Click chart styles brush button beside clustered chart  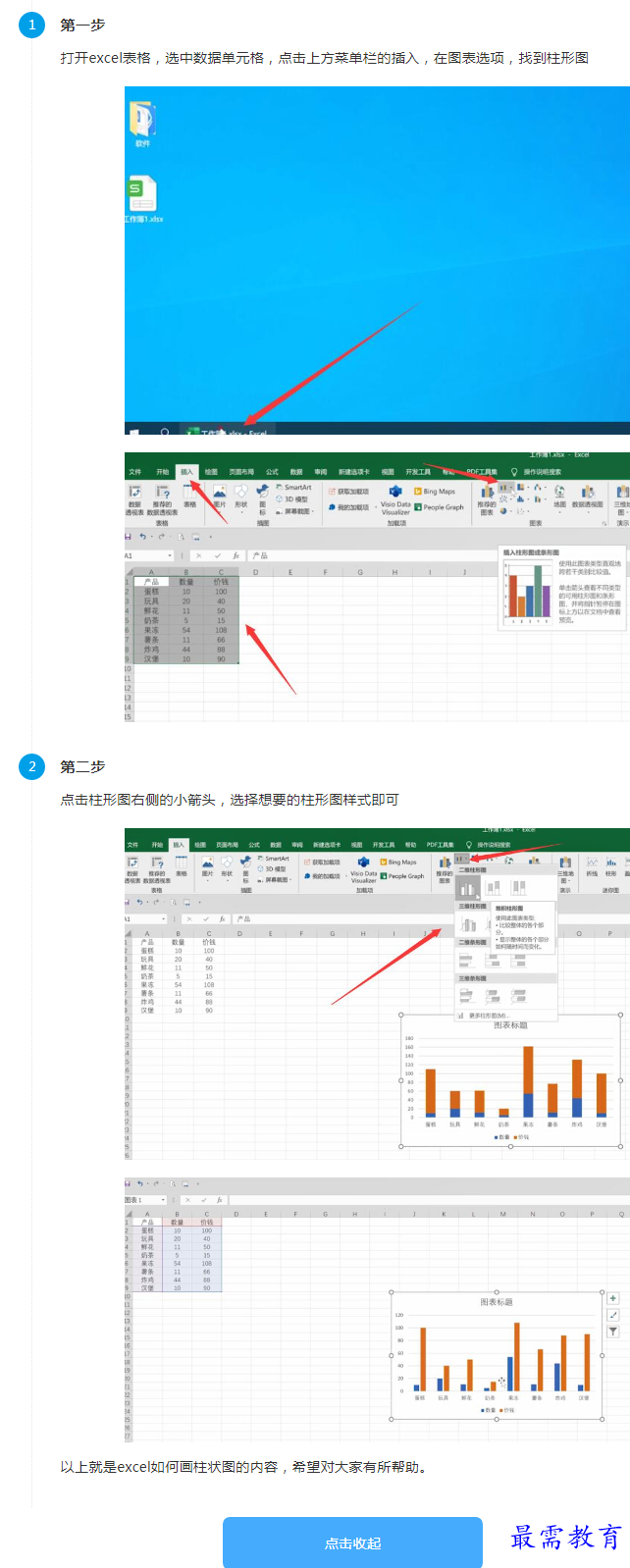coord(613,1315)
